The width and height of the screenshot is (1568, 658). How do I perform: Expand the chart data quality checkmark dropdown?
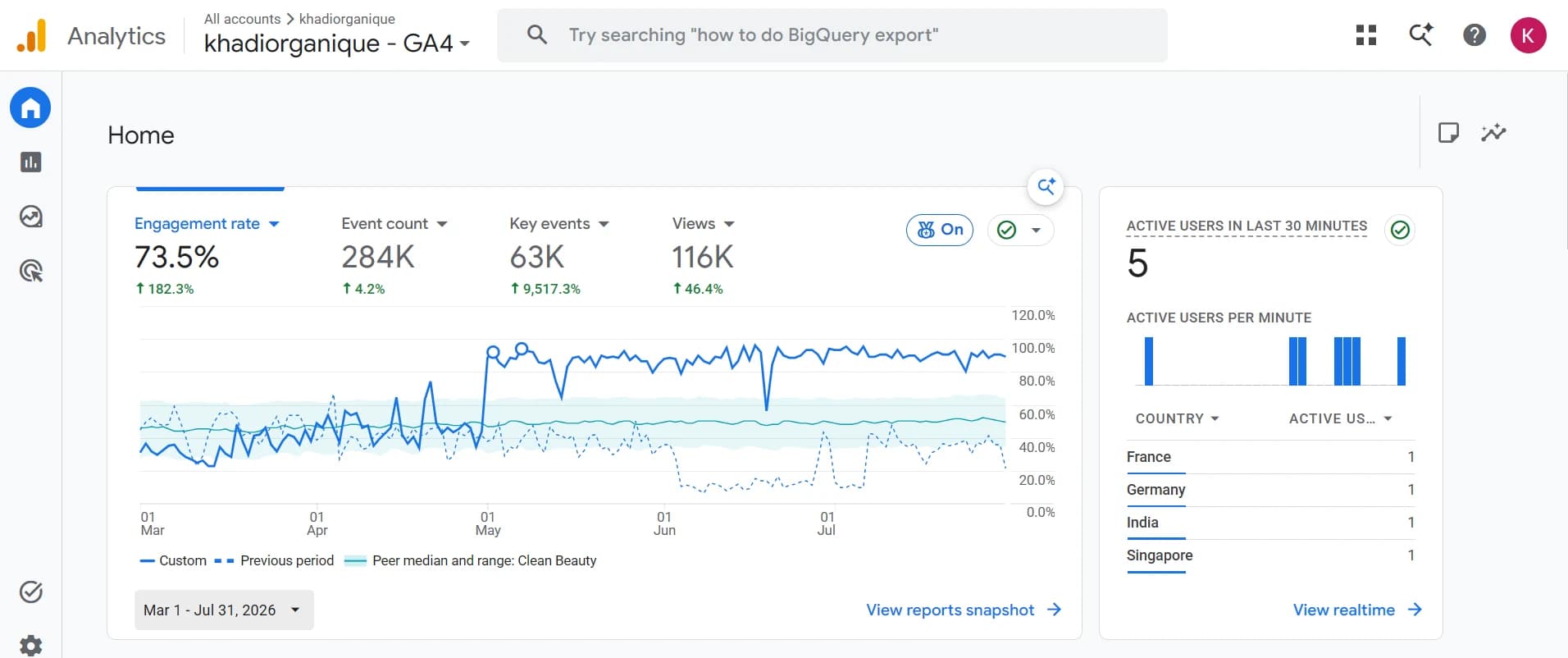click(1020, 230)
